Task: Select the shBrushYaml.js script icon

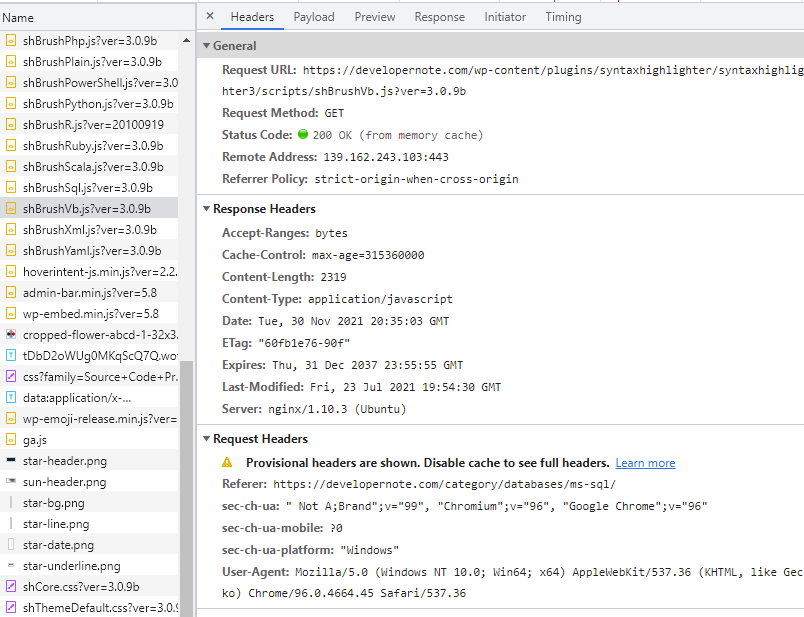Action: 10,251
